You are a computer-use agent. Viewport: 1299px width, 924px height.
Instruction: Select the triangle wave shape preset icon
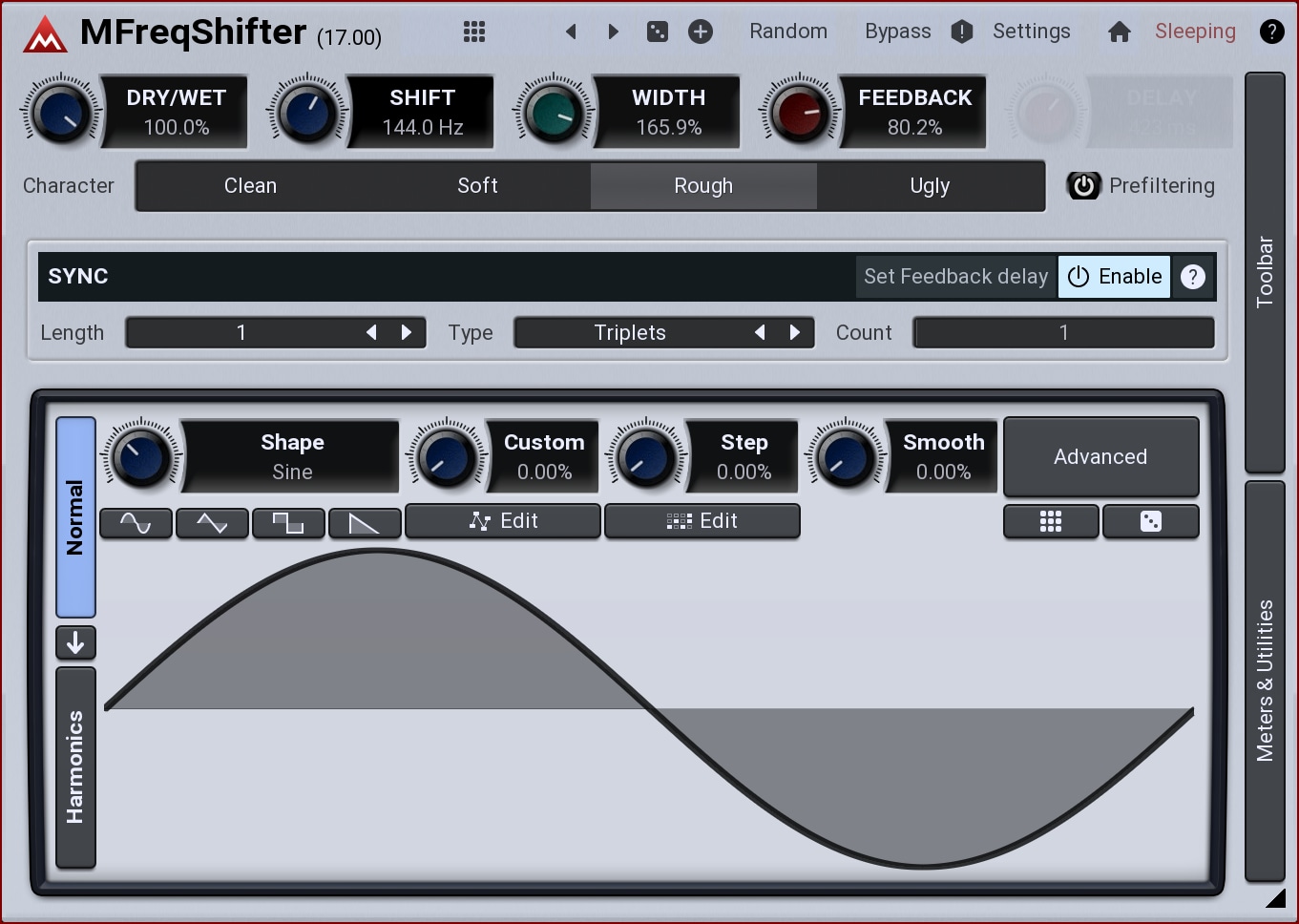pyautogui.click(x=212, y=523)
